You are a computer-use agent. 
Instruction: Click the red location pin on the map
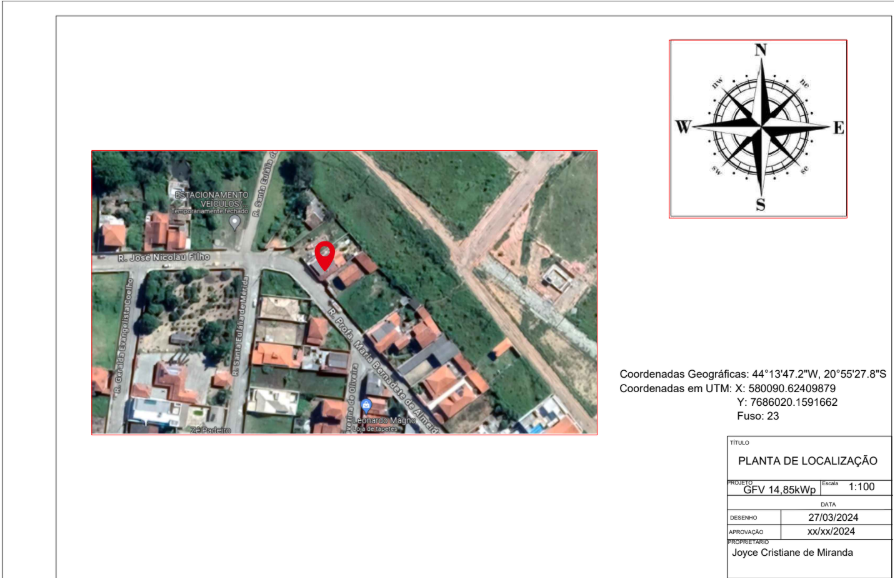(x=324, y=255)
